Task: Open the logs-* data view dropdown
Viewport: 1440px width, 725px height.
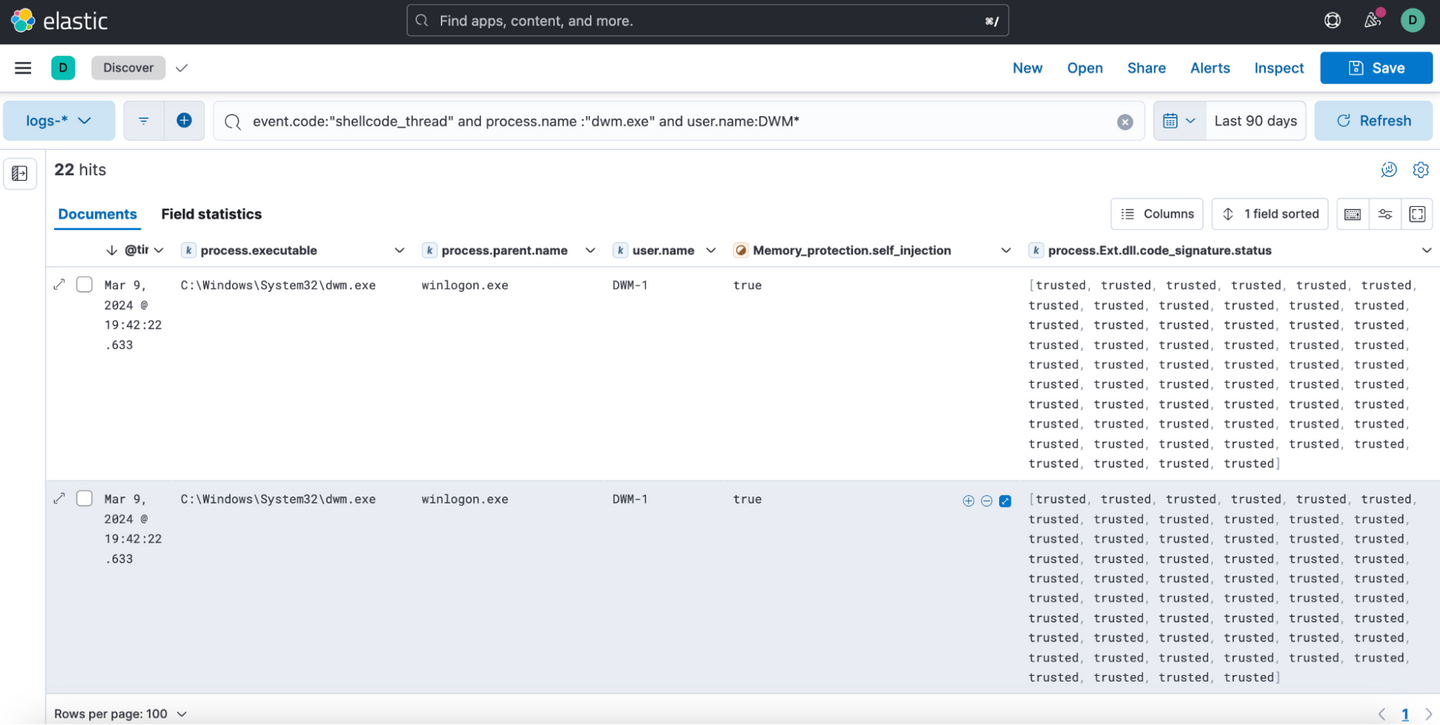Action: (x=59, y=121)
